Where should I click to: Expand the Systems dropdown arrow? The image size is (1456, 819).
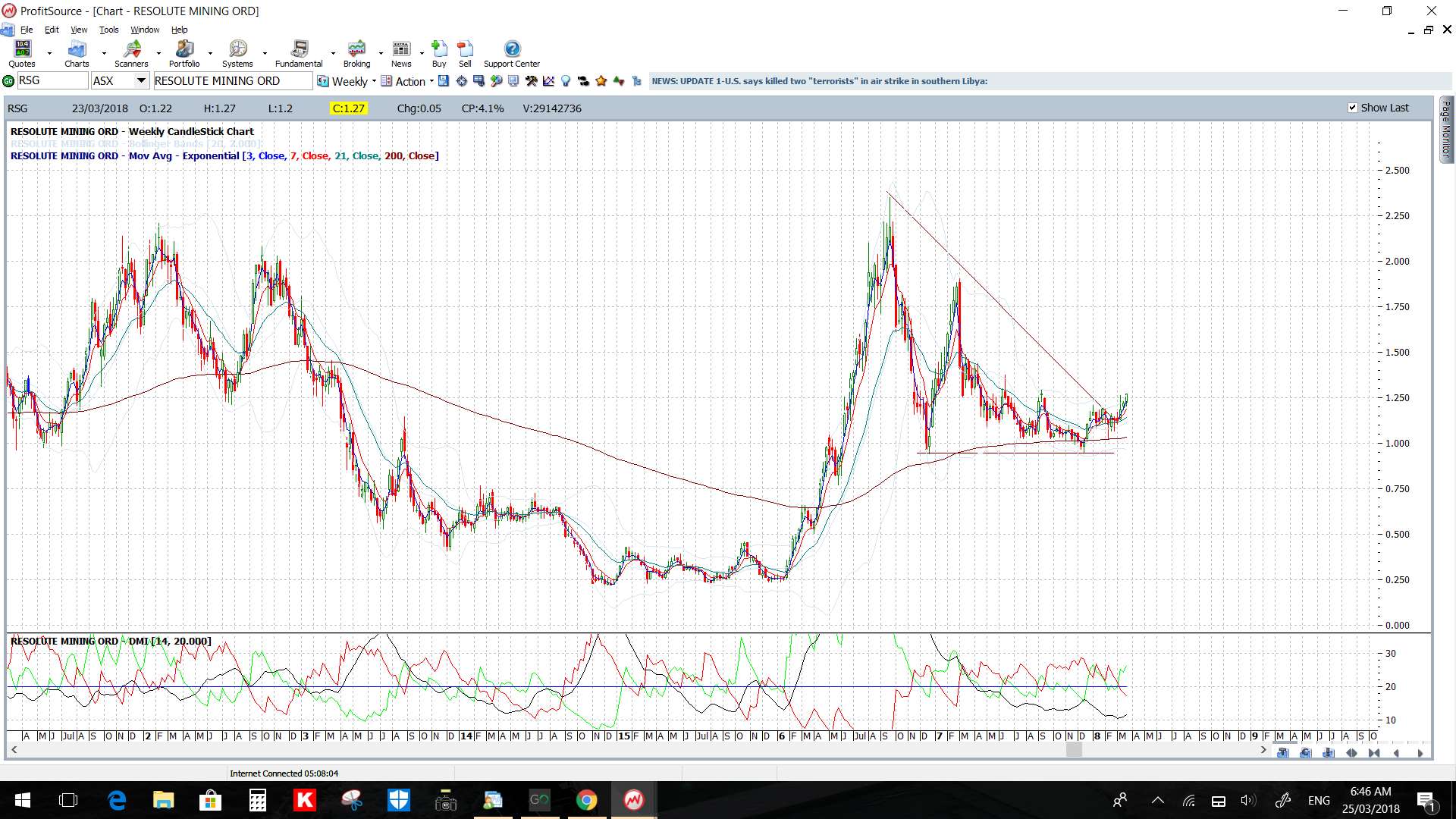click(x=265, y=54)
